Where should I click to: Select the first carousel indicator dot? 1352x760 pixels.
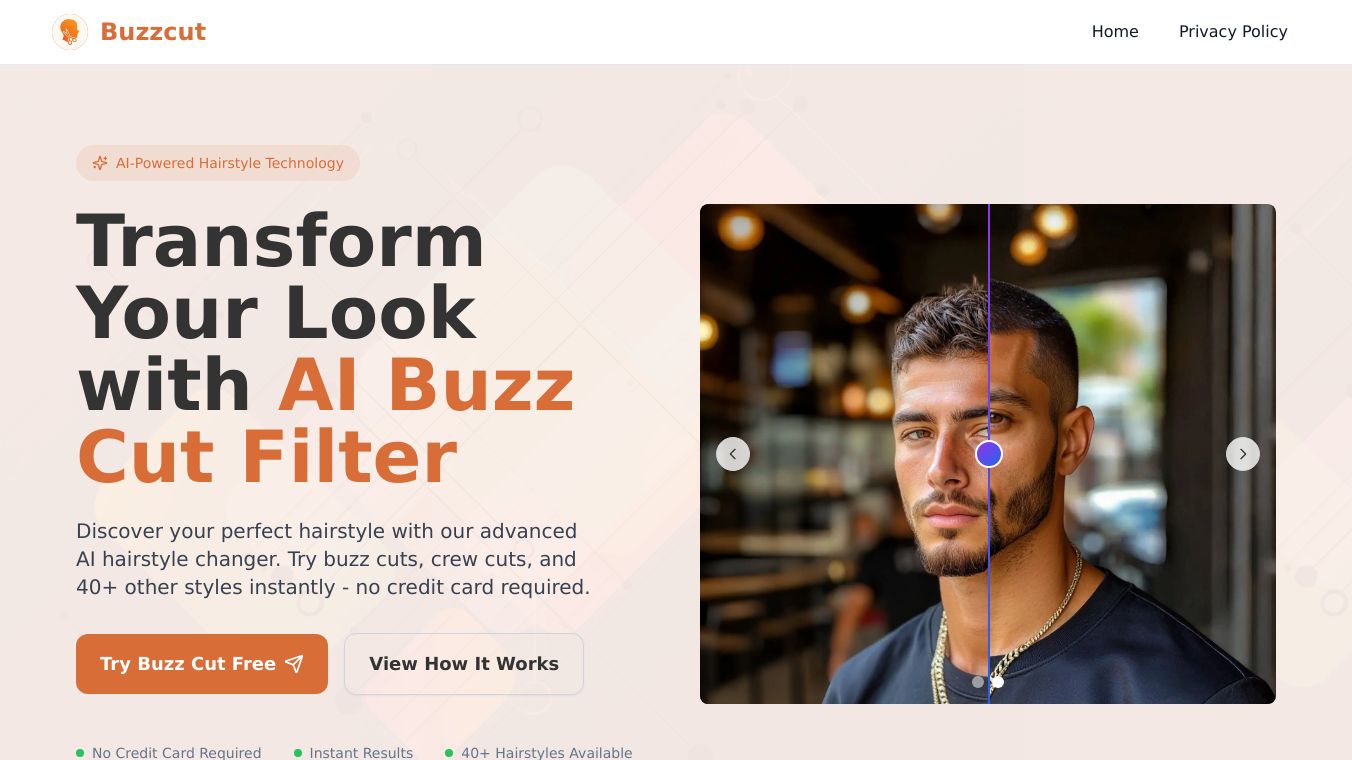coord(978,682)
